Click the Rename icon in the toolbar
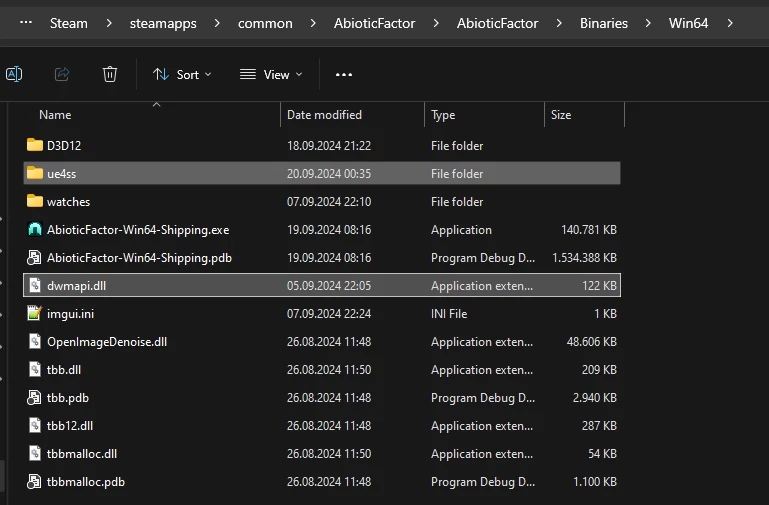This screenshot has height=505, width=769. pos(14,75)
